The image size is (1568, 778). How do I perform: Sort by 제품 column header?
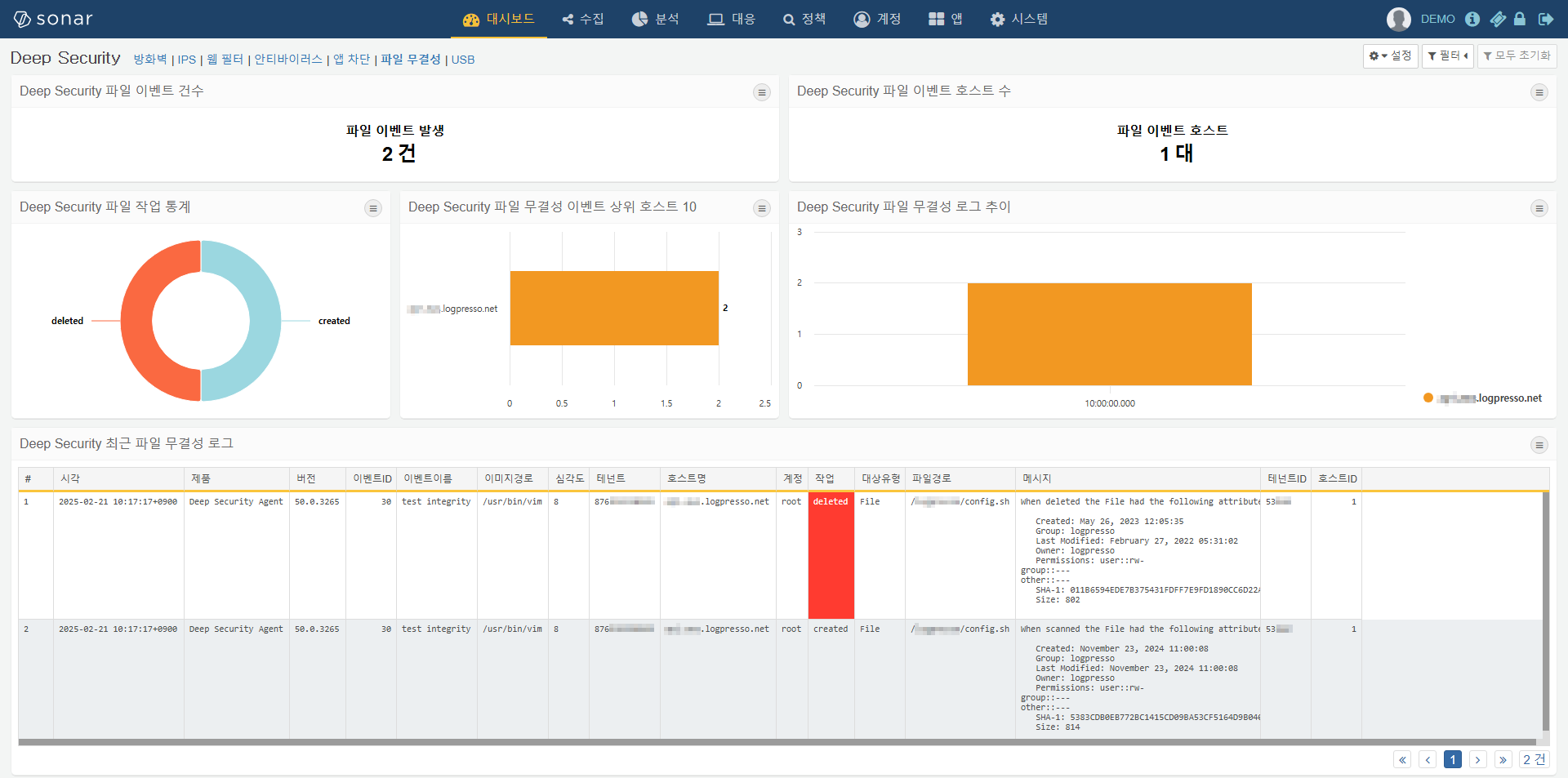point(237,478)
